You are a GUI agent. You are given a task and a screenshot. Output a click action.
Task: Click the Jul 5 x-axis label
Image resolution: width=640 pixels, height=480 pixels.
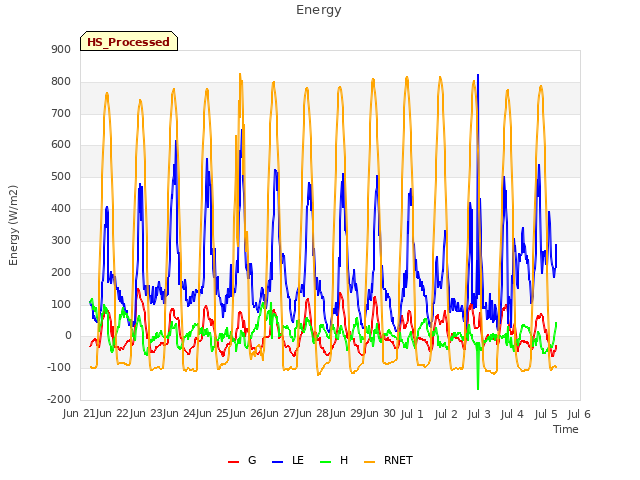pos(546,415)
